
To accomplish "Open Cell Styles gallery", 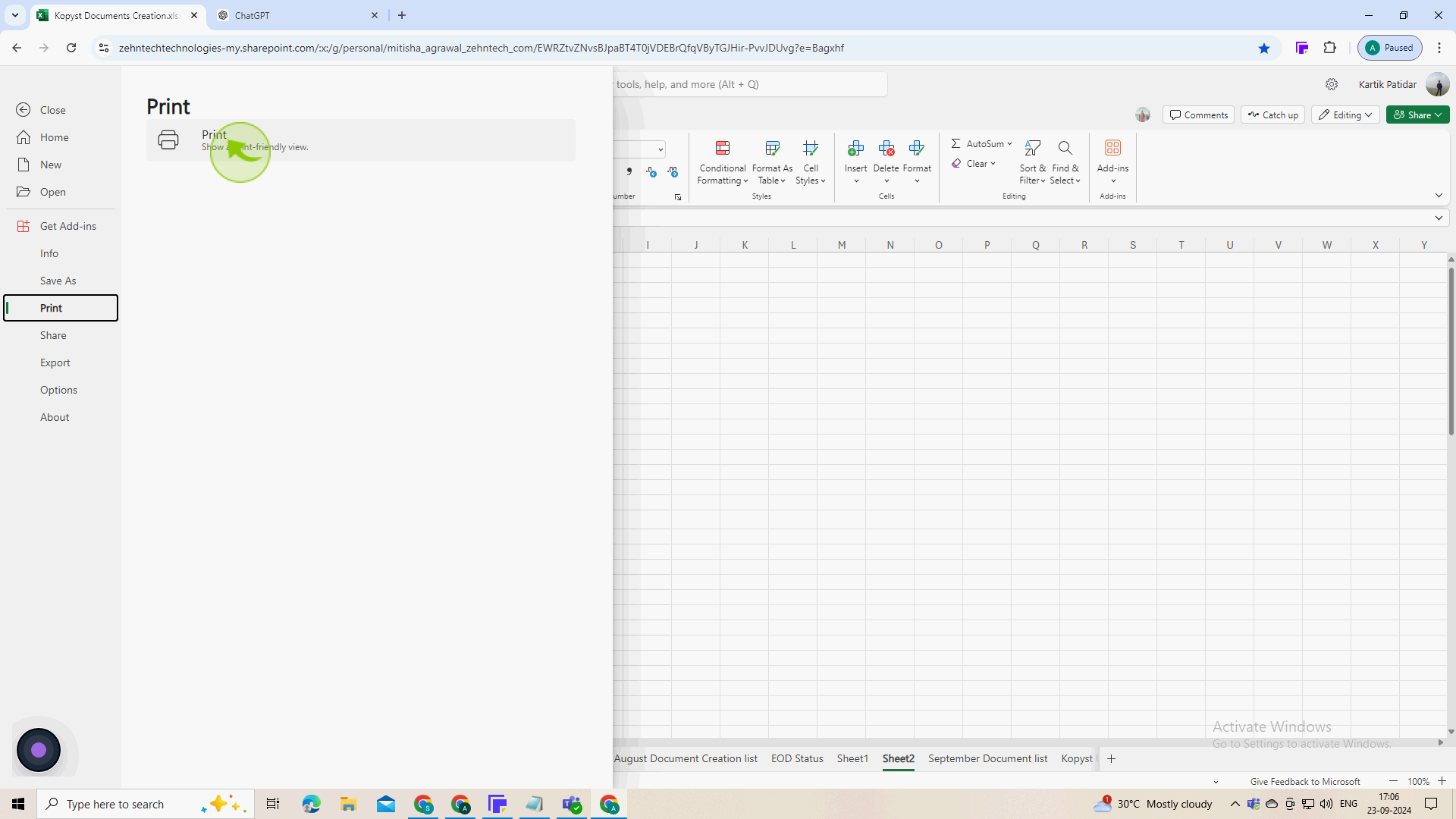I will tap(811, 162).
